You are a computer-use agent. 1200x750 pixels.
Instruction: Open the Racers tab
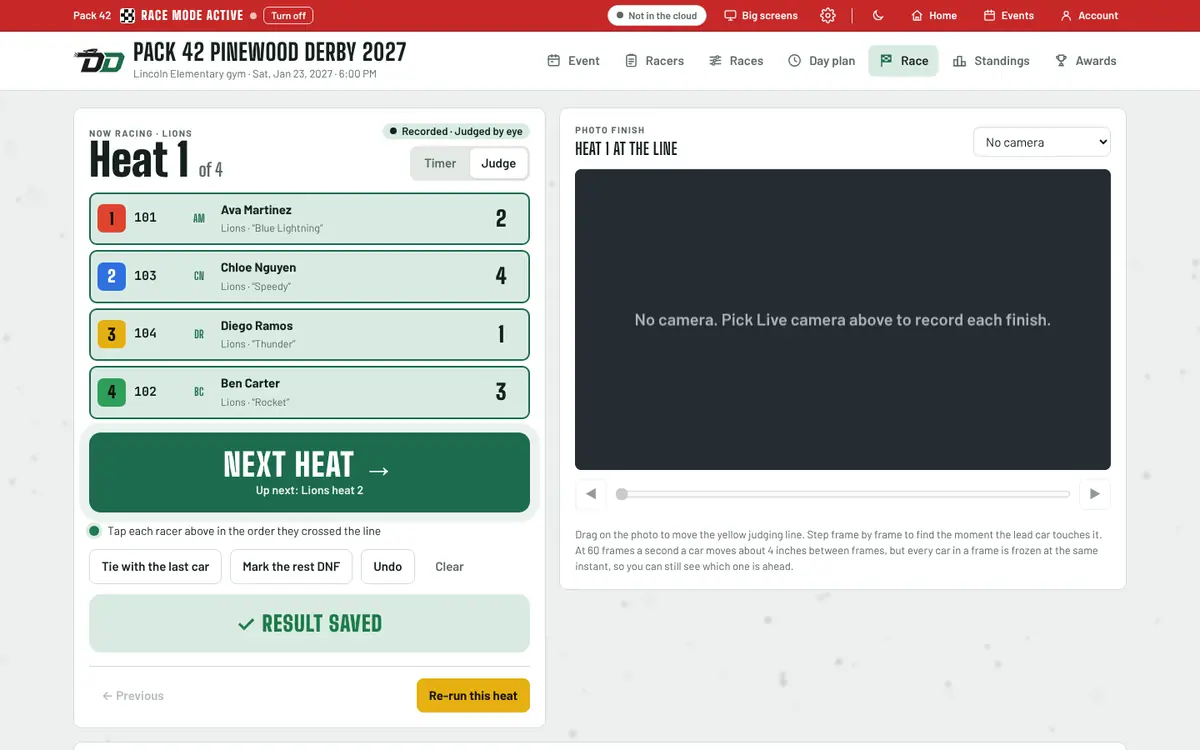pos(654,61)
